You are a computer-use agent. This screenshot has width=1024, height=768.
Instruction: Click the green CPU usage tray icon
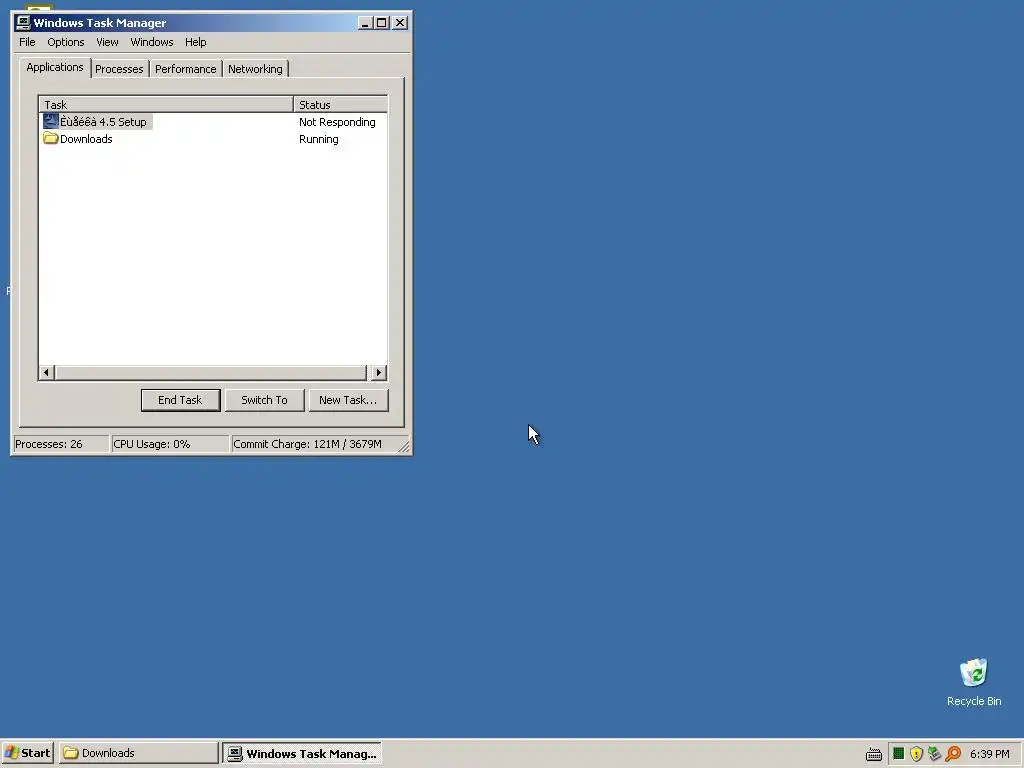tap(899, 754)
